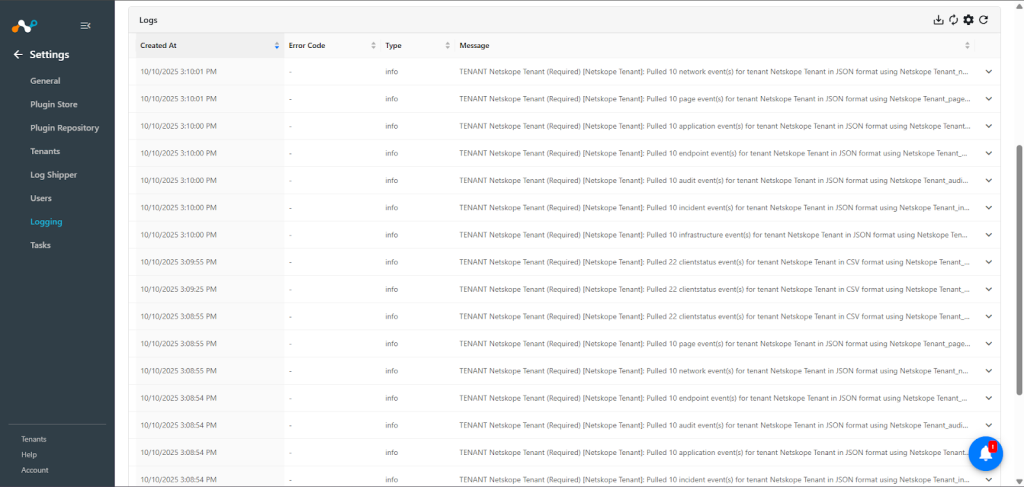Expand the 3:08:55 PM page events row

click(989, 343)
